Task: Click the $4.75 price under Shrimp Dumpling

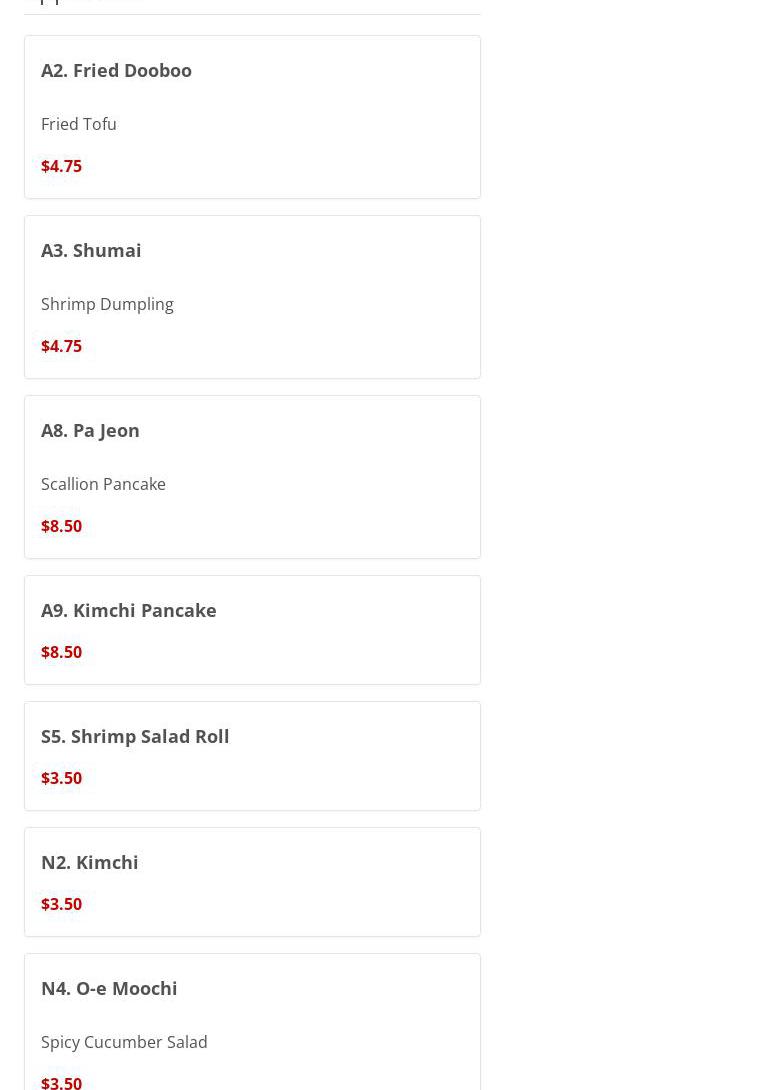Action: (x=61, y=347)
